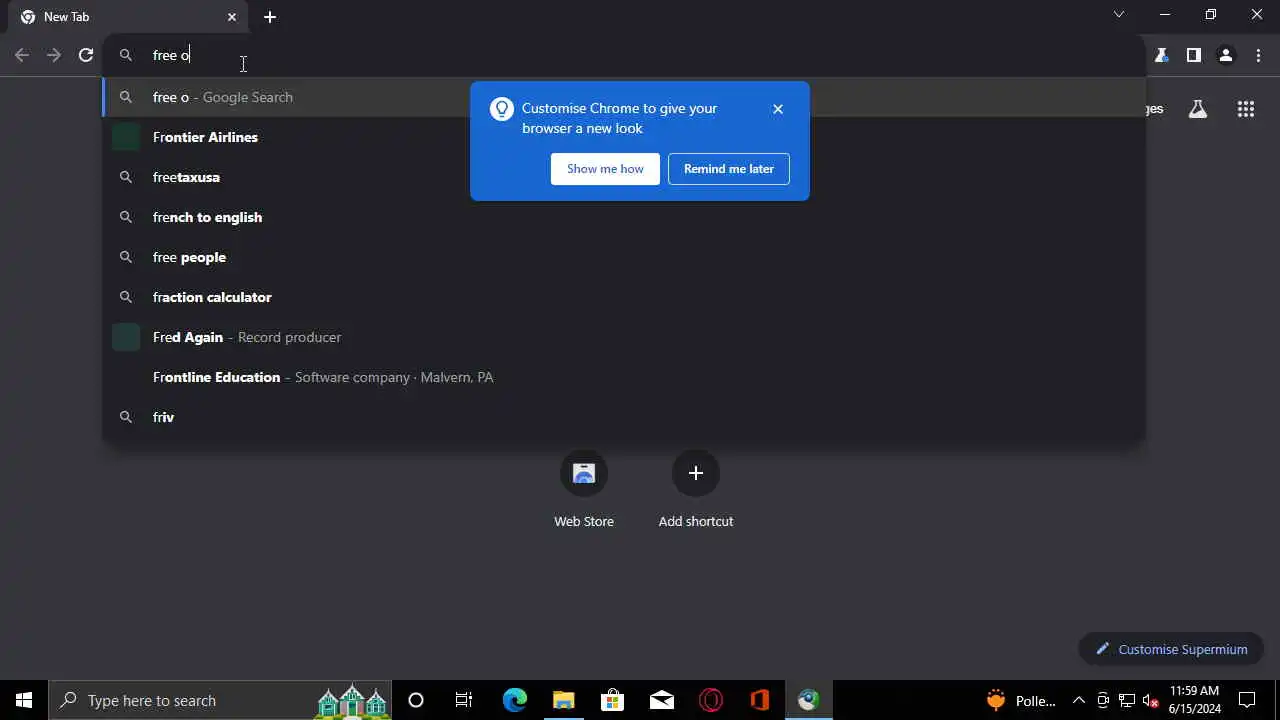Screen dimensions: 1280x720
Task: Launch Microsoft Edge from taskbar
Action: coord(514,700)
